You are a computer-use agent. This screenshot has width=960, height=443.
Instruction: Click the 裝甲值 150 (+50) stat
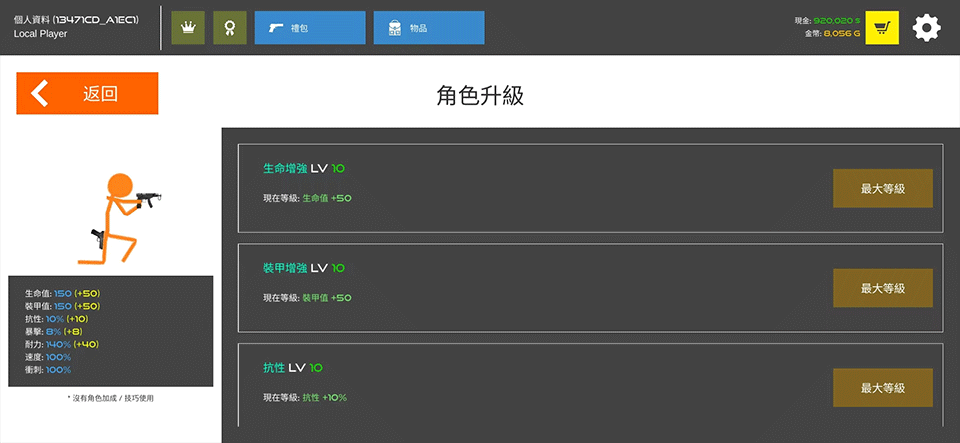[62, 306]
